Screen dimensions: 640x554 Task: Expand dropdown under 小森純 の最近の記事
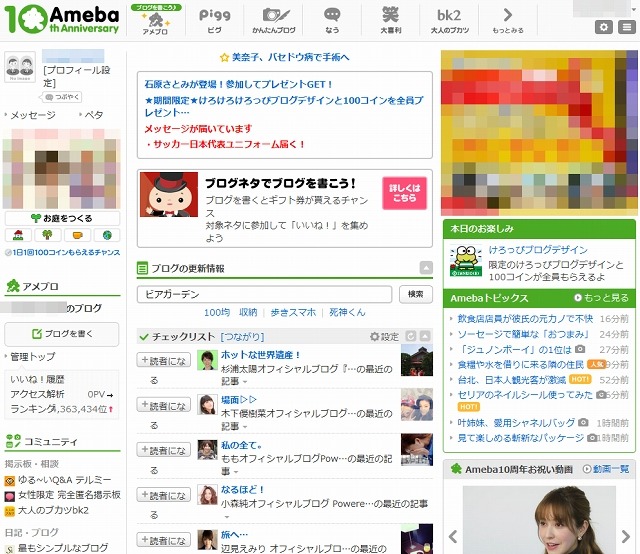227,517
